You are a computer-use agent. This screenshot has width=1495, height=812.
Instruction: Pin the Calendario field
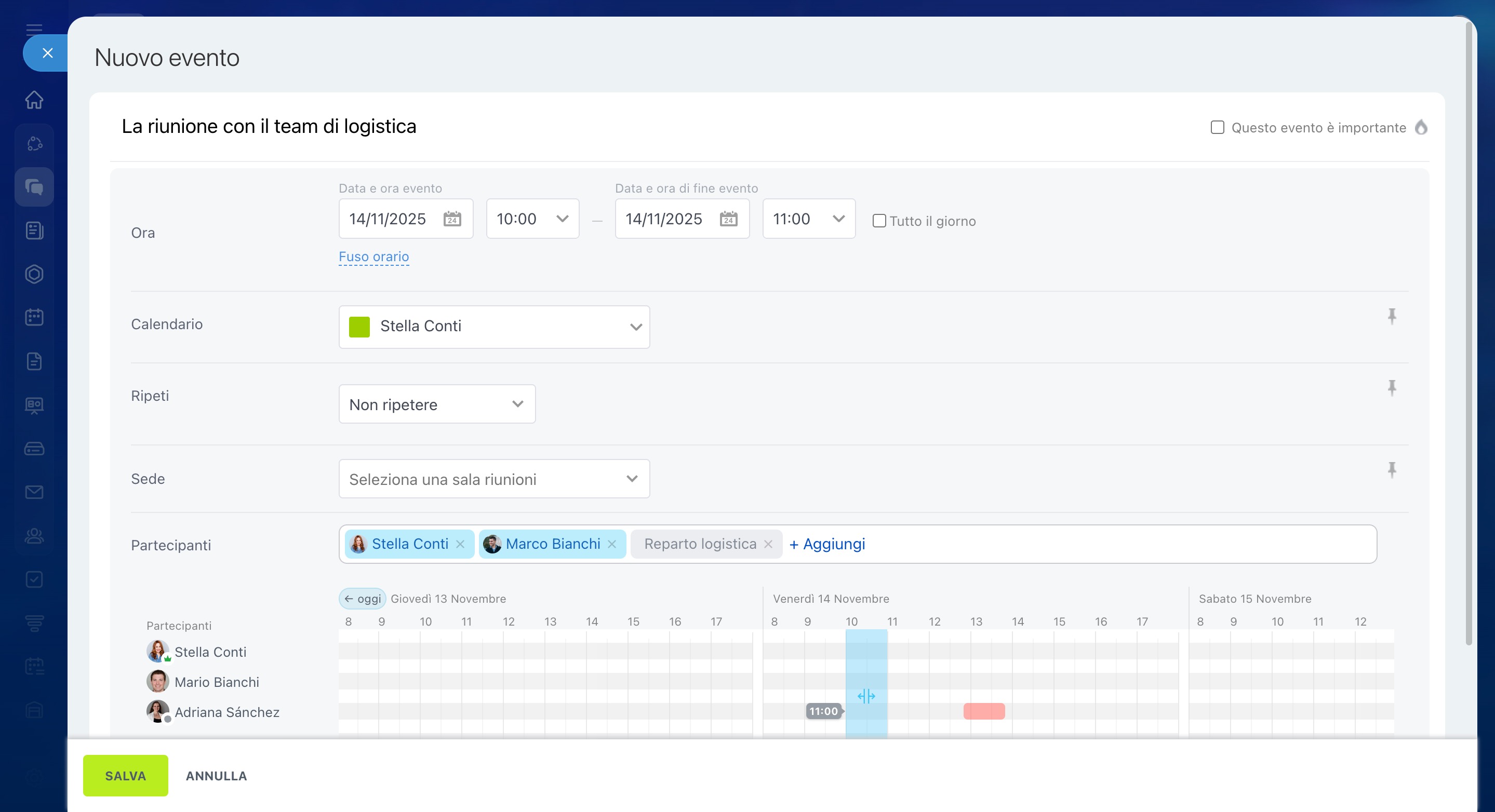[1391, 316]
